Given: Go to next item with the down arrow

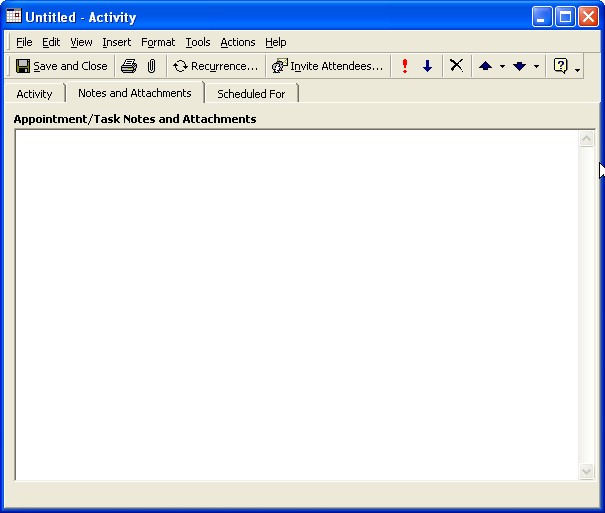Looking at the screenshot, I should (519, 66).
